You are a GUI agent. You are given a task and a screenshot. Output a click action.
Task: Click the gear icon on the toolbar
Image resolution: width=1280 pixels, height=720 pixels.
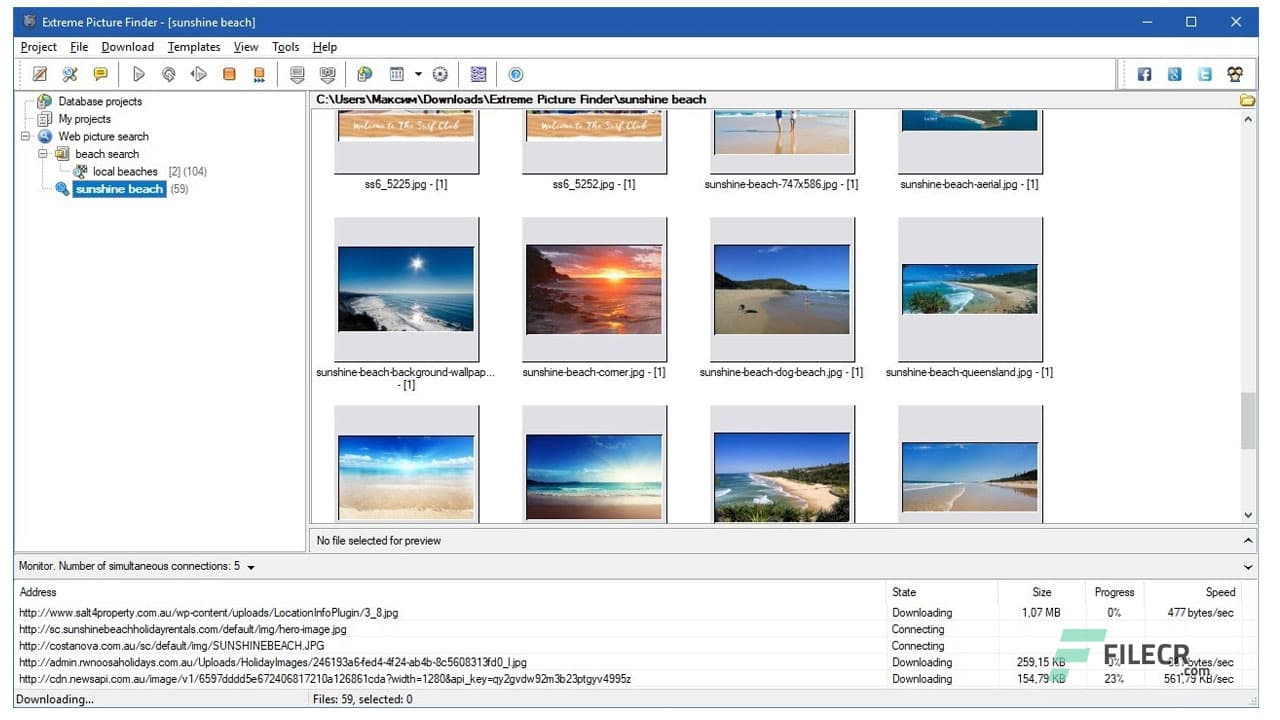click(x=440, y=74)
